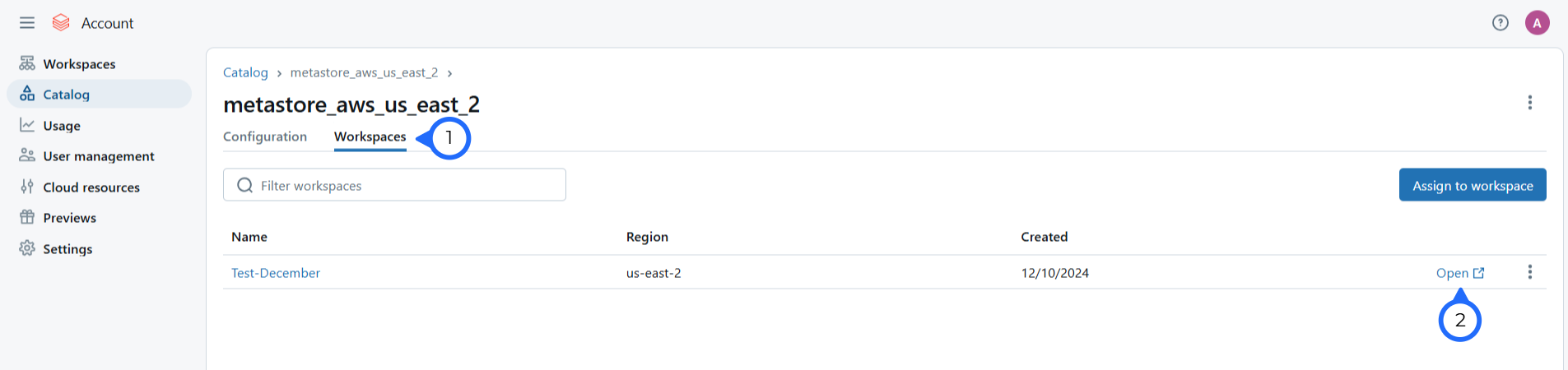Click the Settings gear icon
1568x370 pixels.
pos(27,248)
